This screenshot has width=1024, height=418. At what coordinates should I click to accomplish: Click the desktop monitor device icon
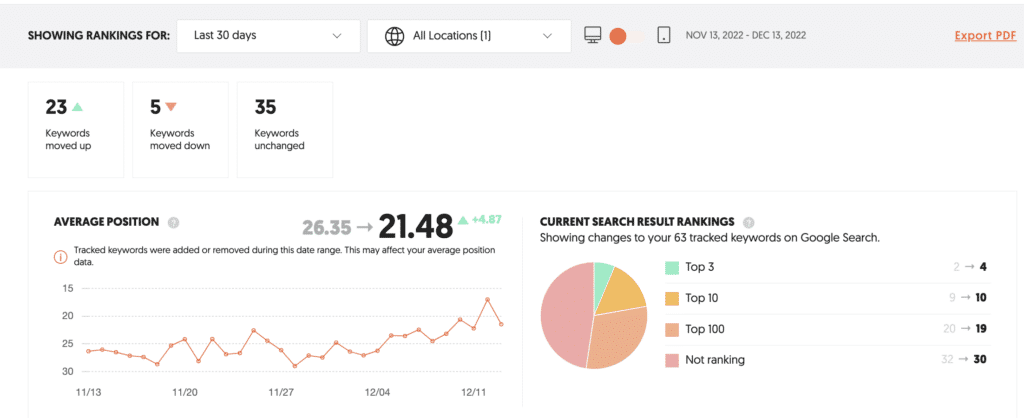point(593,36)
